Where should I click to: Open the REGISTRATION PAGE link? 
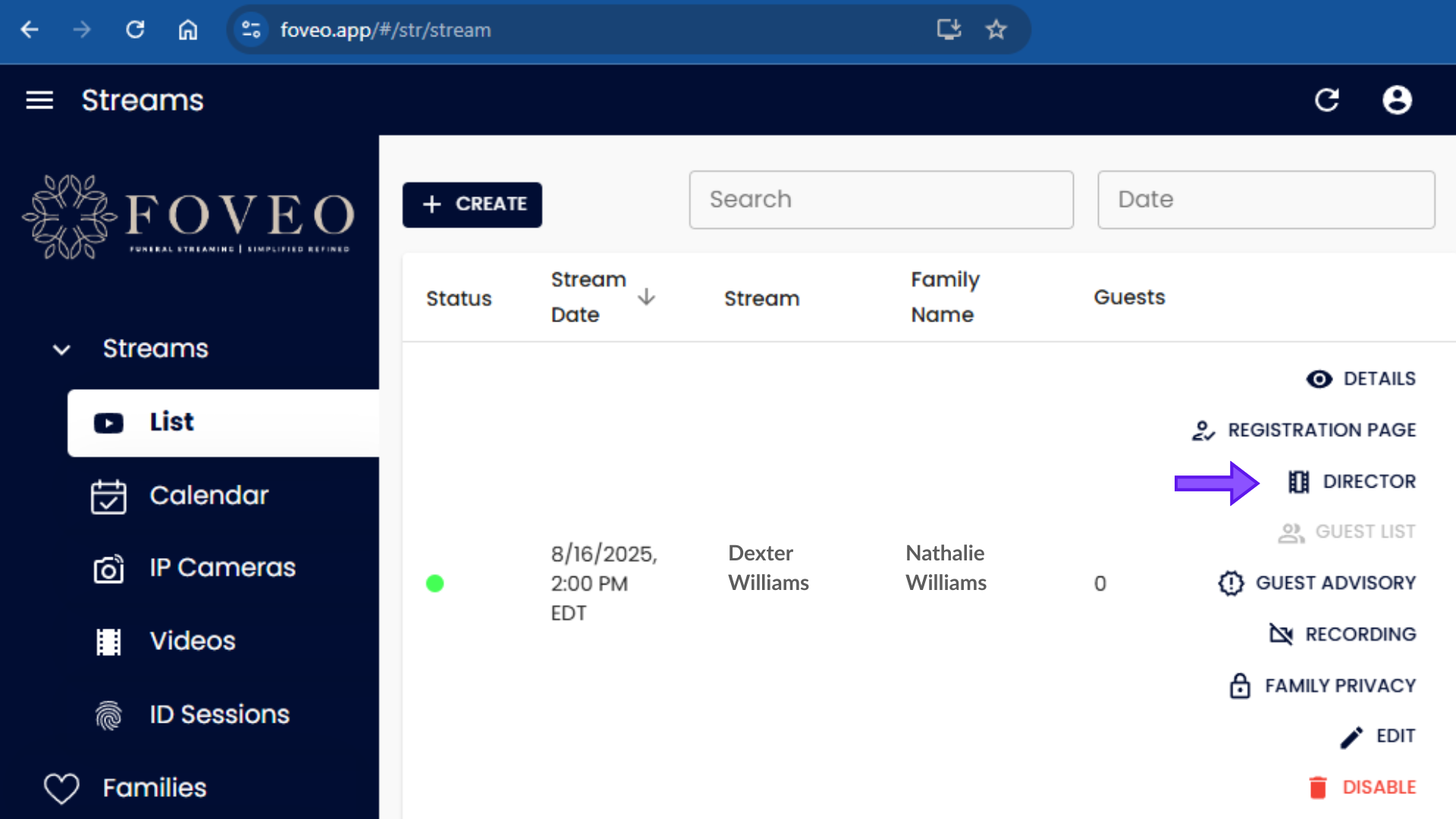1303,430
